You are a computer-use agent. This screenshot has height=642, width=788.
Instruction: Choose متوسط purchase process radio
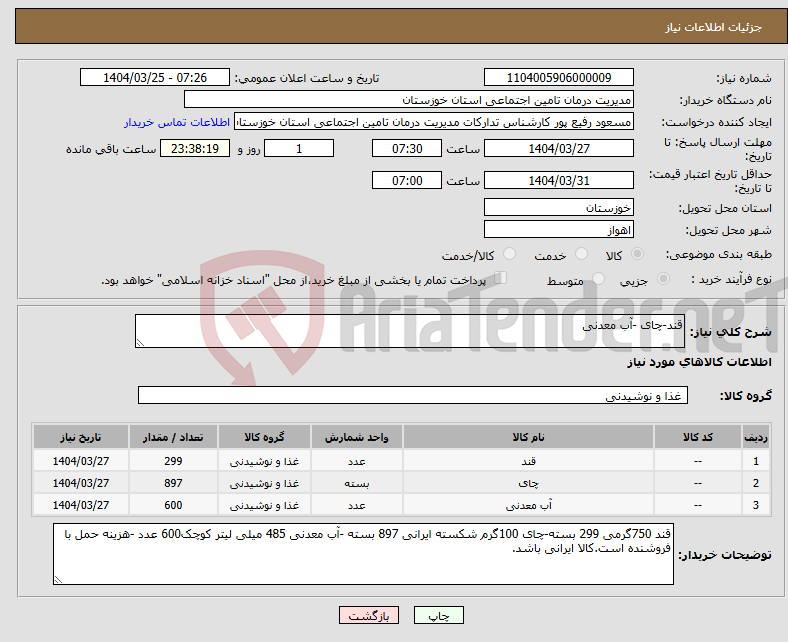tap(598, 279)
